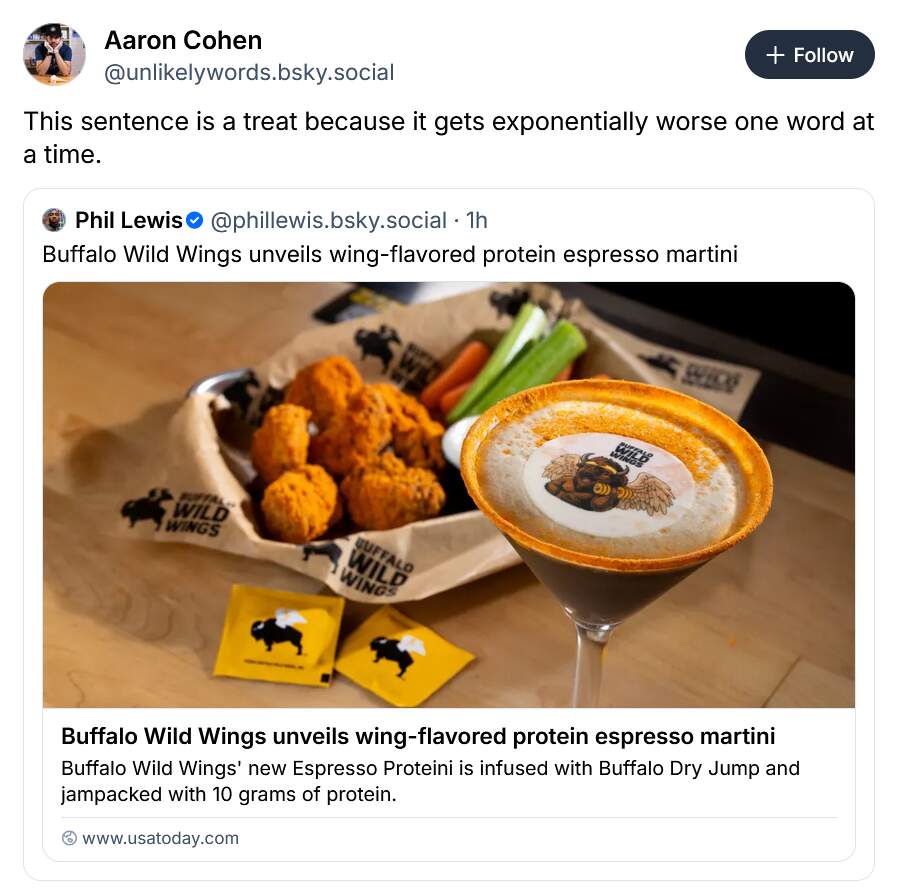
Task: Click Phil Lewis's small avatar
Action: (54, 220)
